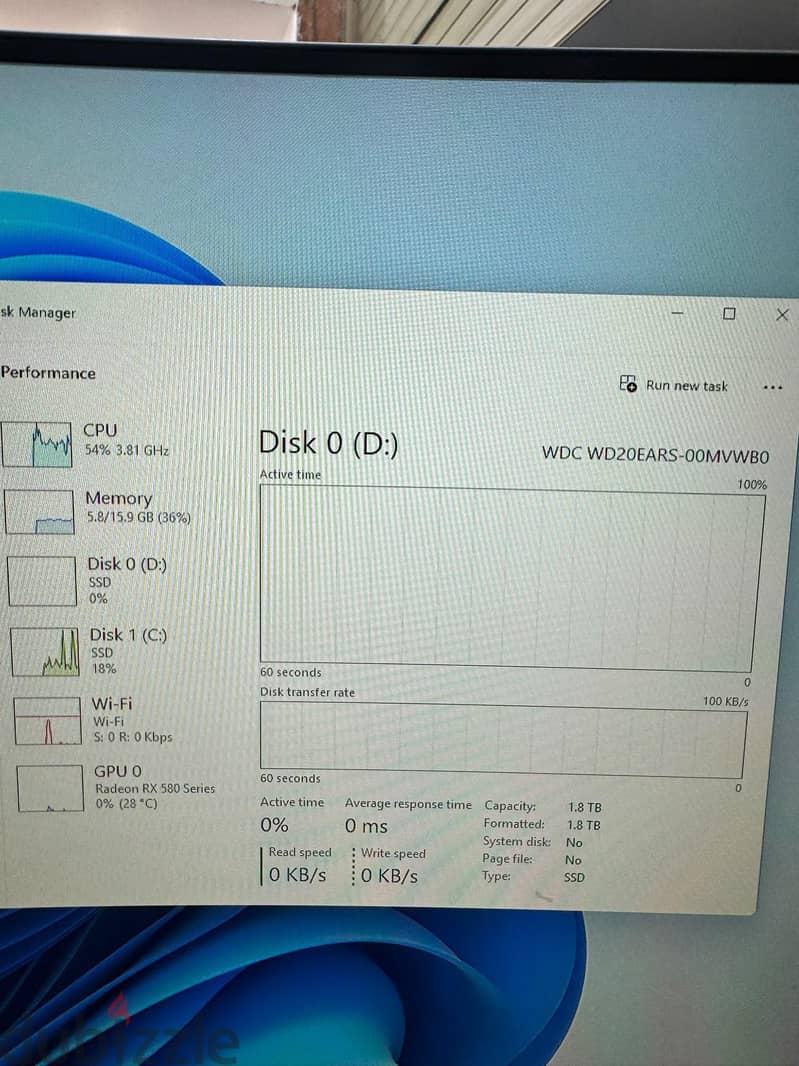Click the Page file No value

tap(573, 860)
